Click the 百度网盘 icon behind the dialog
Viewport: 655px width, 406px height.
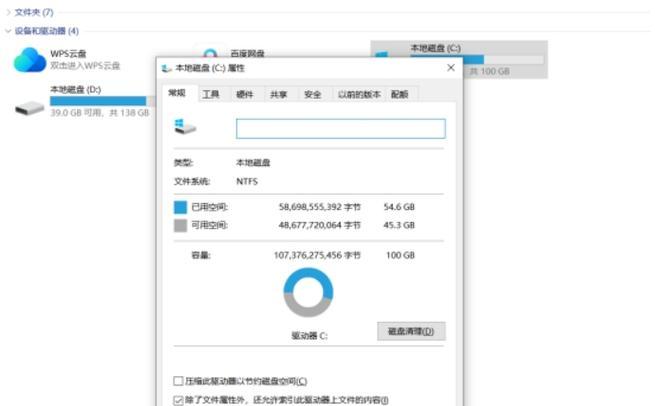[210, 53]
